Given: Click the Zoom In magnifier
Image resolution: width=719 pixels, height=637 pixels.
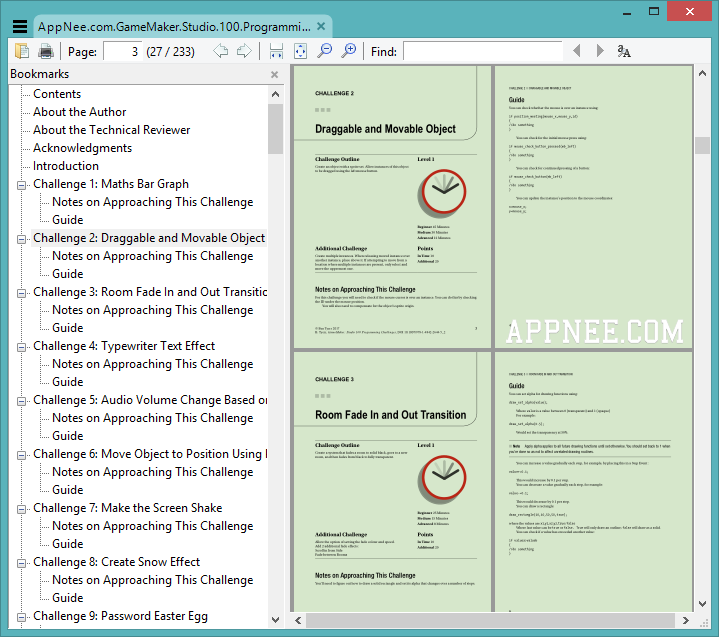Looking at the screenshot, I should pos(349,51).
